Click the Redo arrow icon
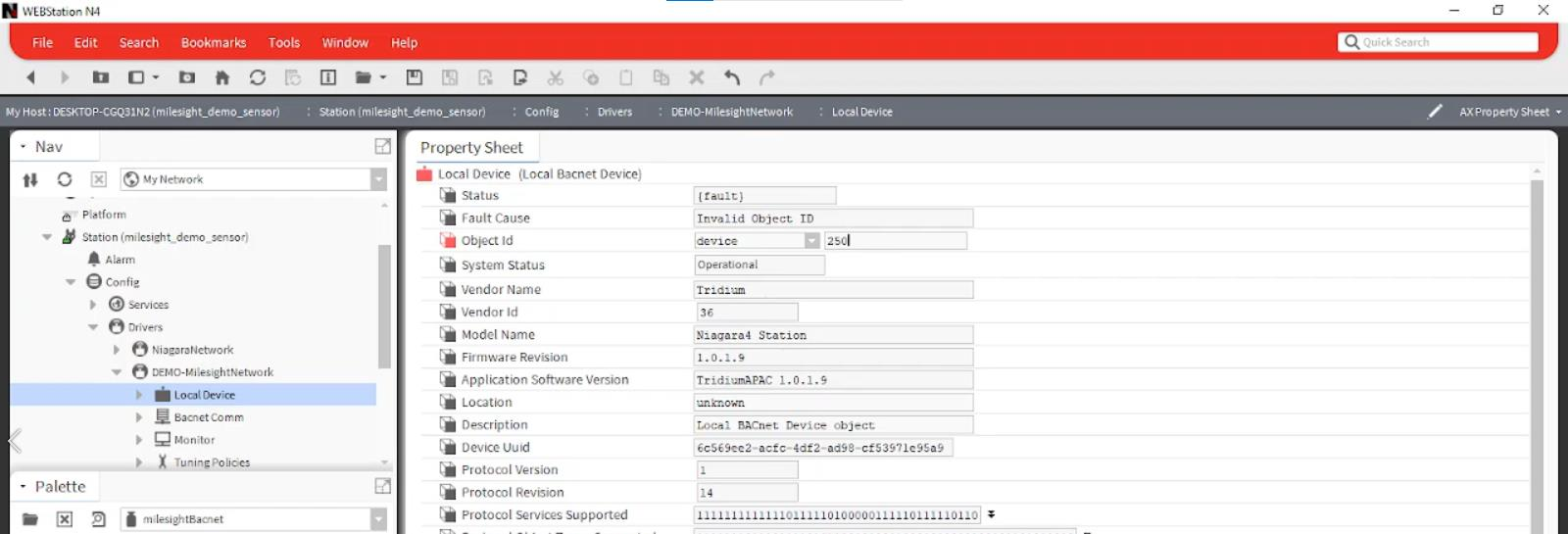The height and width of the screenshot is (534, 1568). (767, 77)
